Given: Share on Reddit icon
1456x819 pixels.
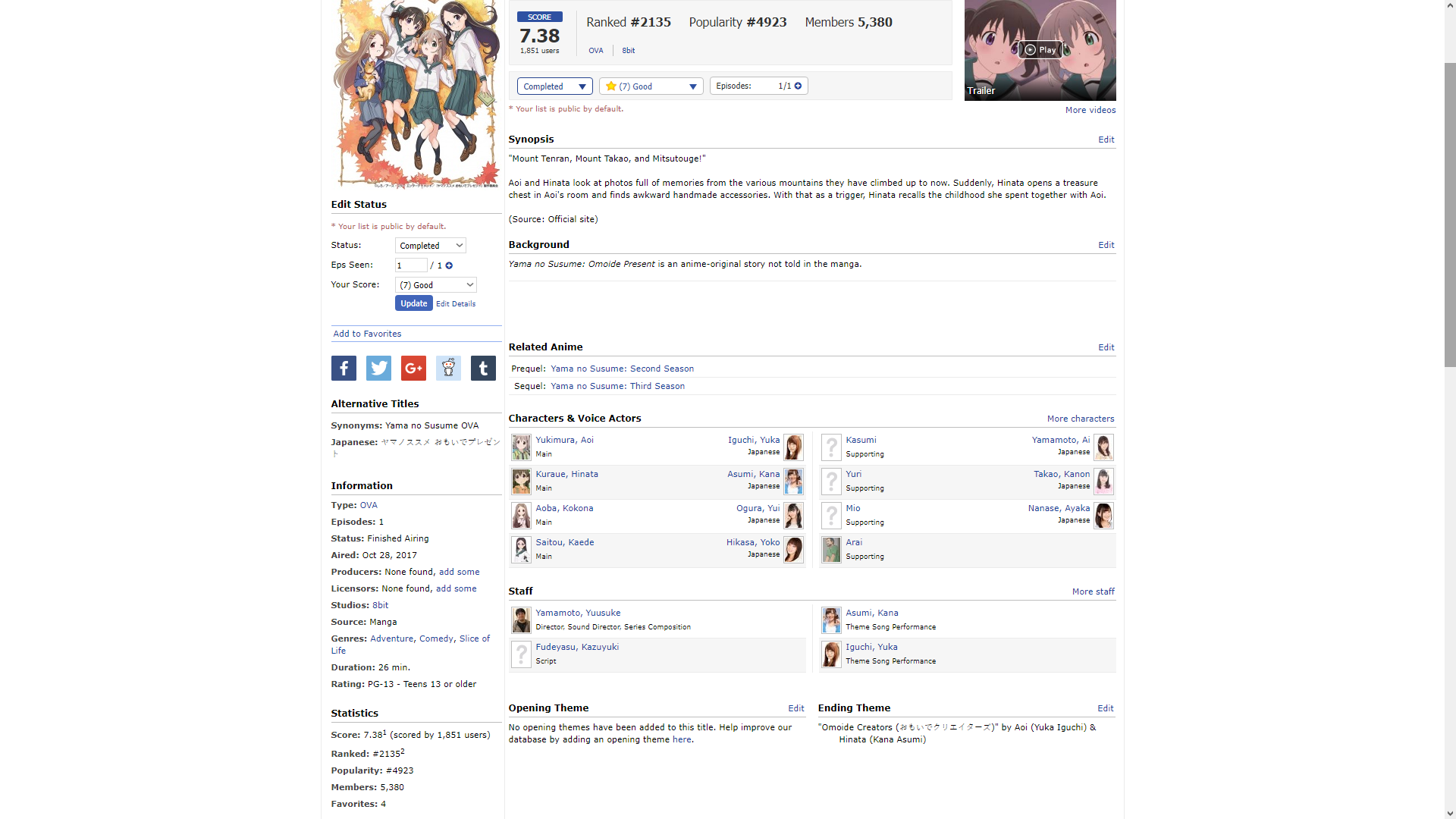Looking at the screenshot, I should click(448, 369).
